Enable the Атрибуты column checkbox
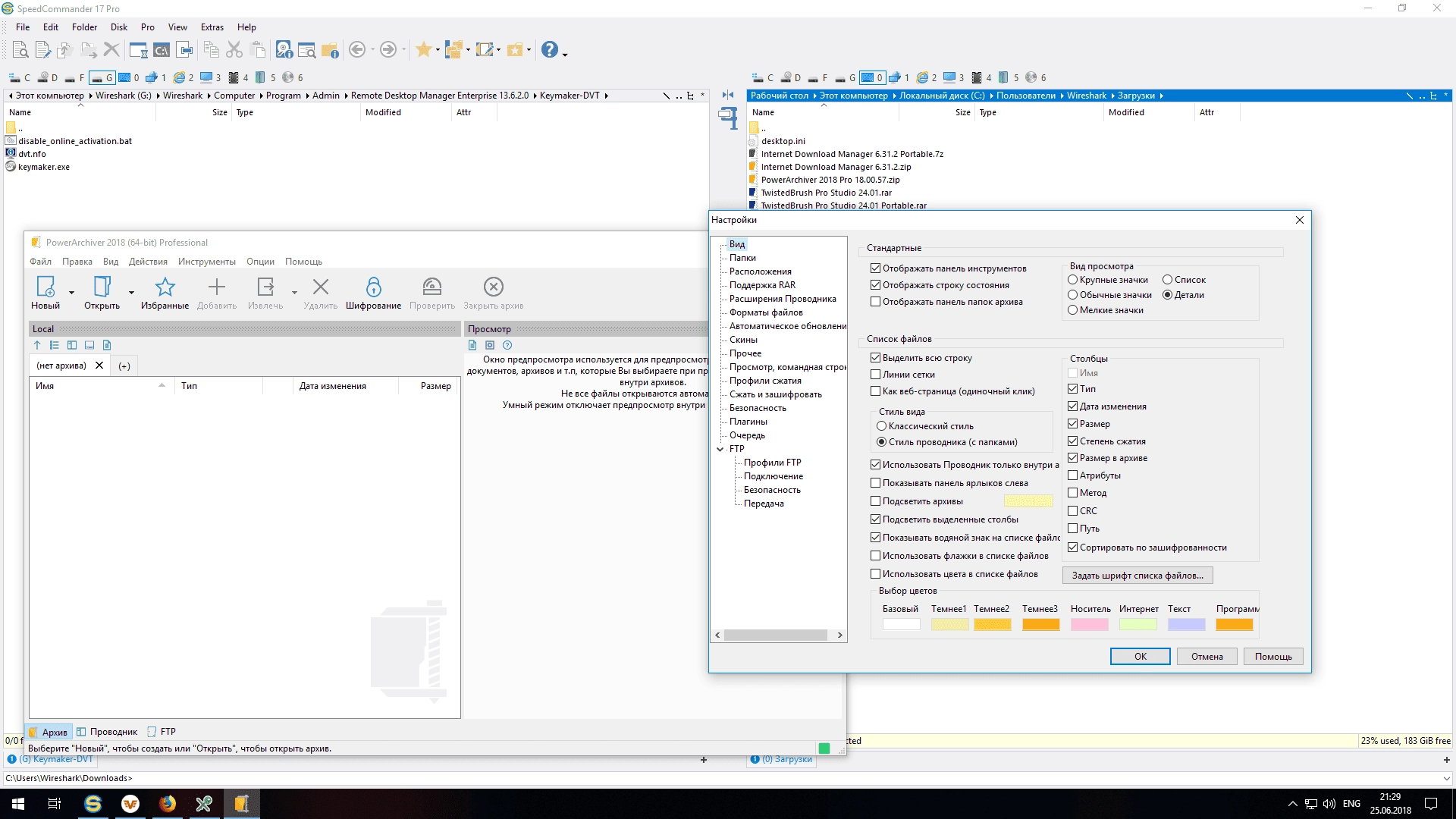 click(x=1072, y=475)
